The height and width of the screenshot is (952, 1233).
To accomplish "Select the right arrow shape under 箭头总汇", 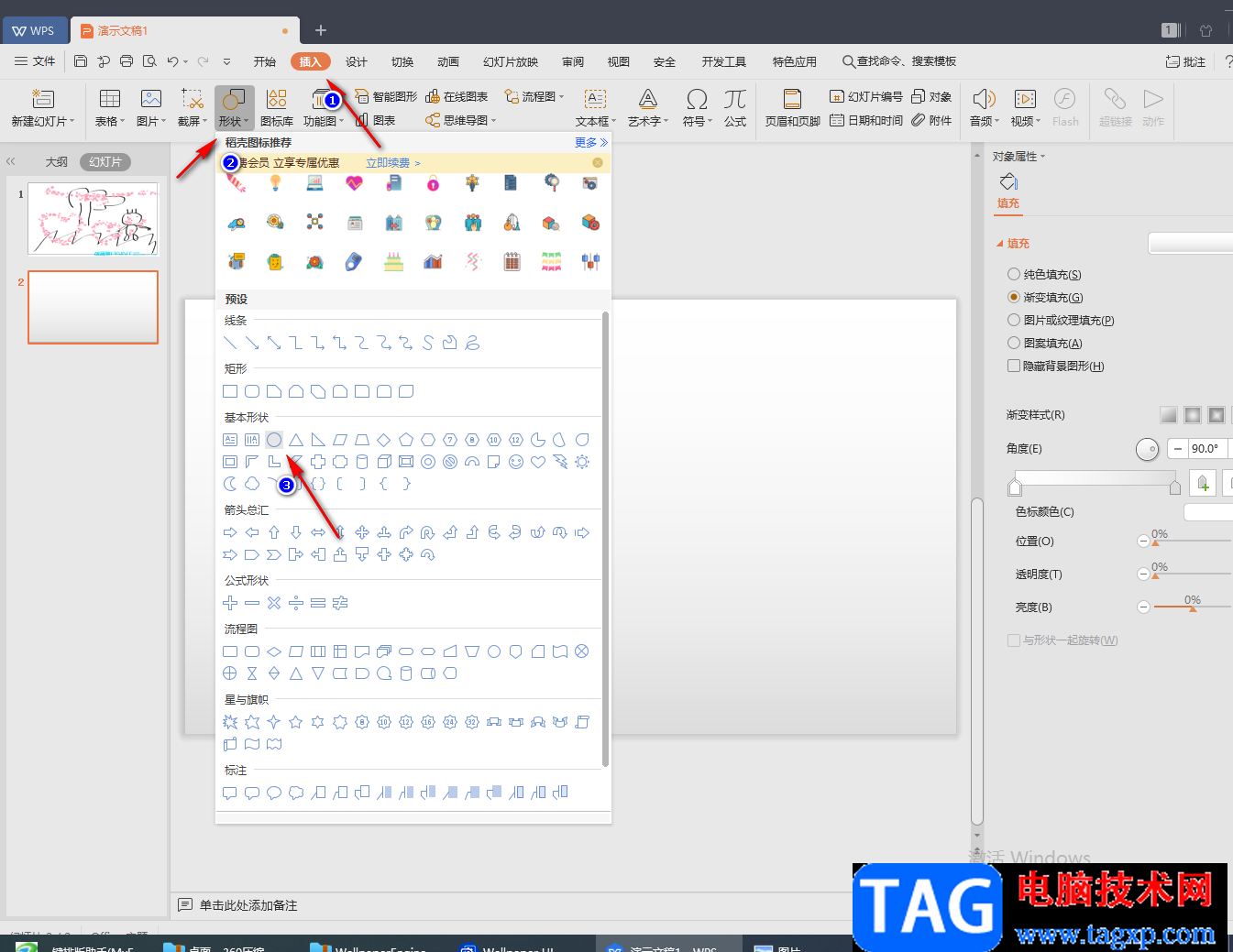I will 230,532.
